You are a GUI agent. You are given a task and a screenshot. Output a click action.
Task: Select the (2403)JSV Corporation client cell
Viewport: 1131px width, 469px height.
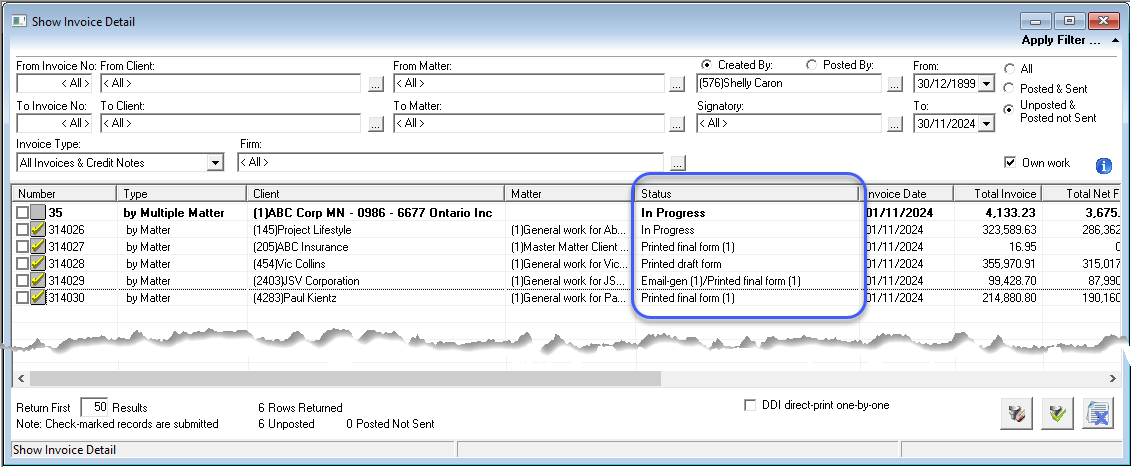tap(376, 281)
